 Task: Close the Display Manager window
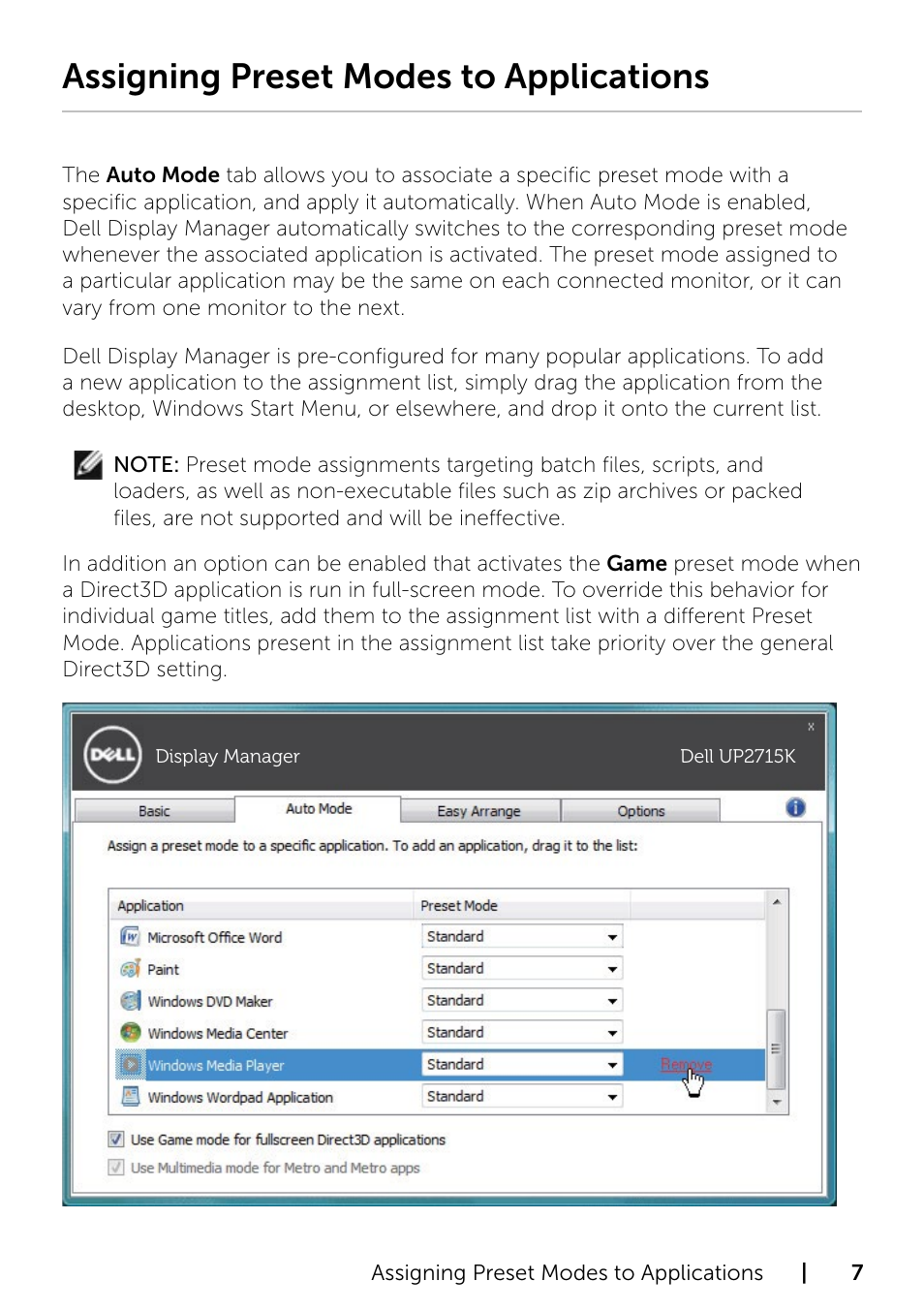click(x=812, y=727)
